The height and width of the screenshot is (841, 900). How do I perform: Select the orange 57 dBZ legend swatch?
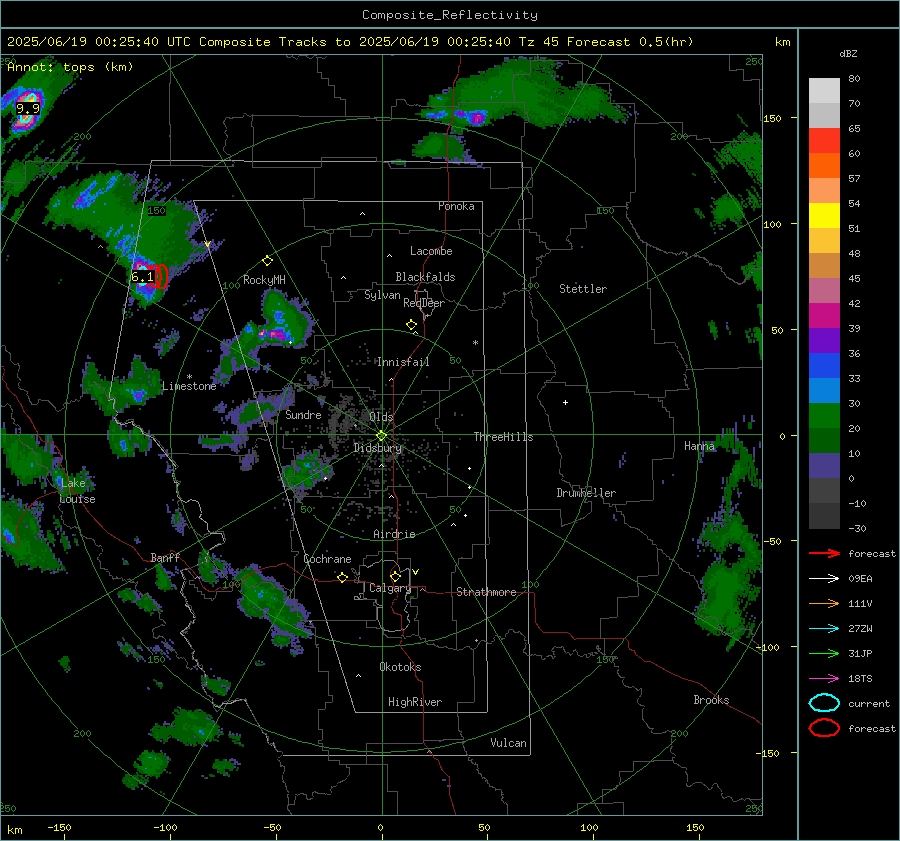[824, 165]
